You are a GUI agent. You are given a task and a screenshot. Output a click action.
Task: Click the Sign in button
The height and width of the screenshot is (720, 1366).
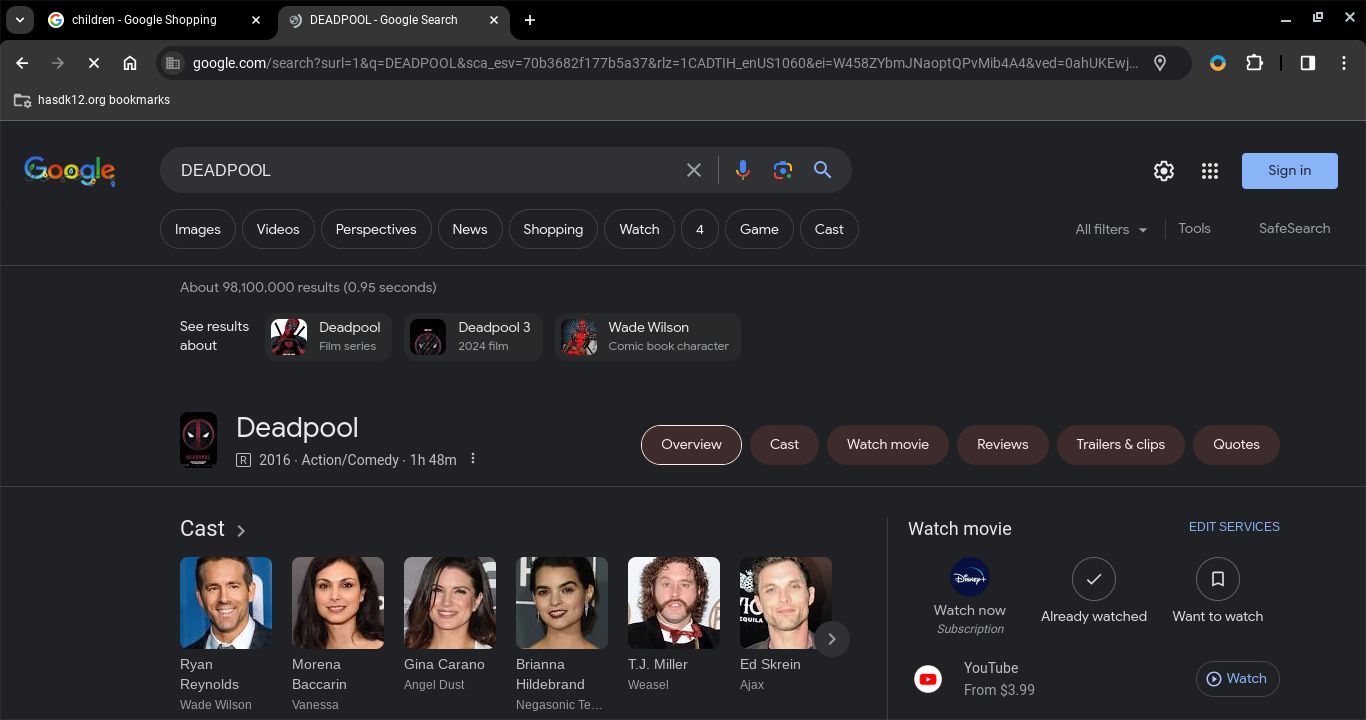tap(1289, 171)
